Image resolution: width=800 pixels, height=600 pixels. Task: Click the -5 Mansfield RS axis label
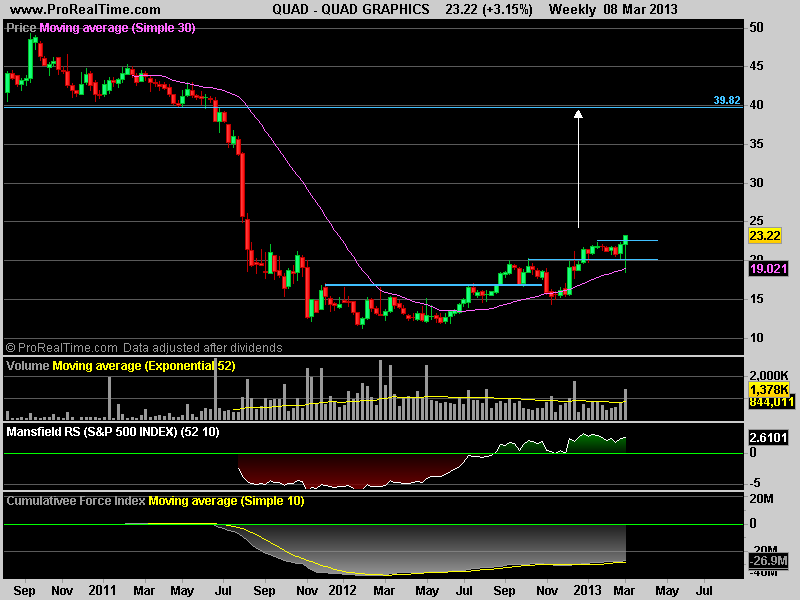tap(755, 483)
